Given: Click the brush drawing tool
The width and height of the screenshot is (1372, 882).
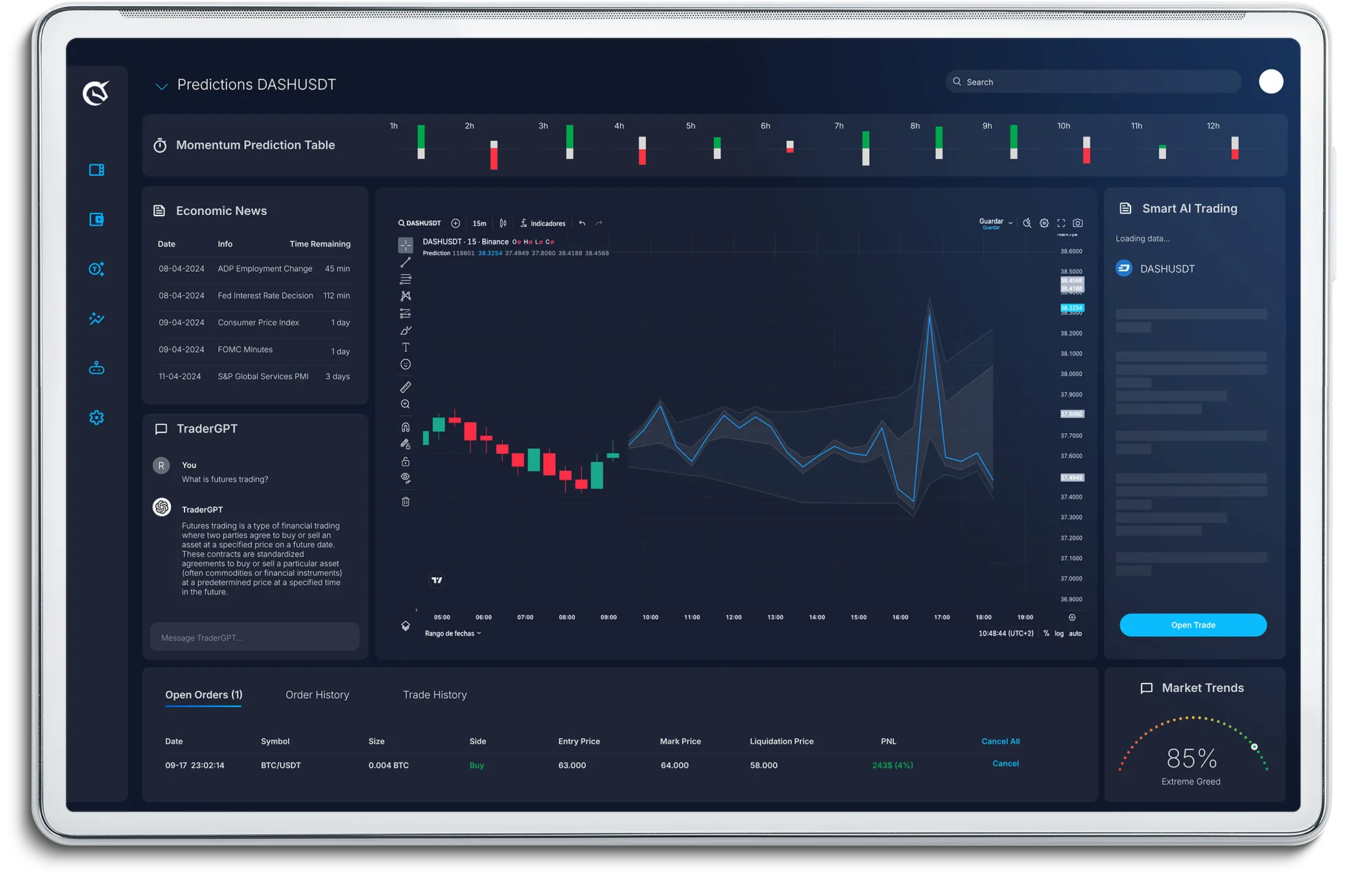Looking at the screenshot, I should tap(405, 330).
